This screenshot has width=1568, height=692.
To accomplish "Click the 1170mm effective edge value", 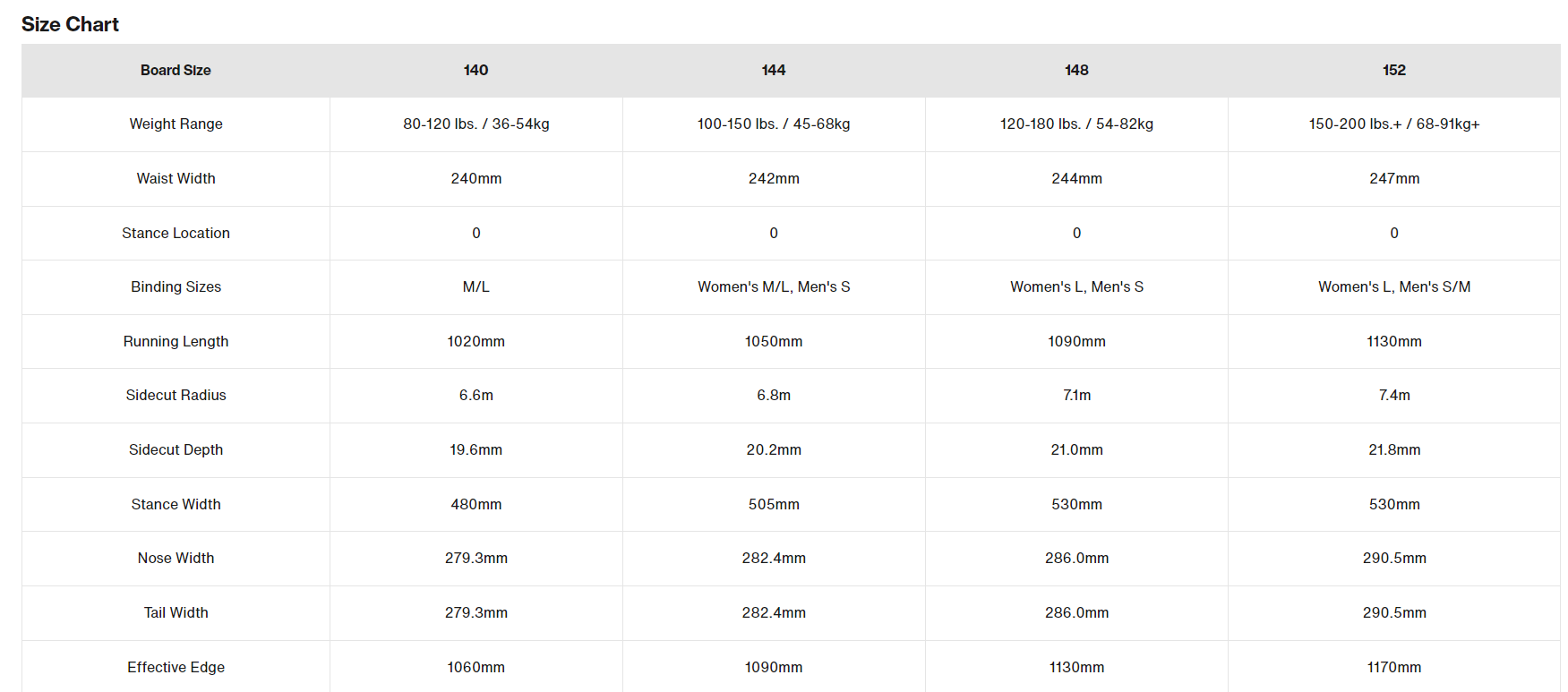I will tap(1394, 667).
